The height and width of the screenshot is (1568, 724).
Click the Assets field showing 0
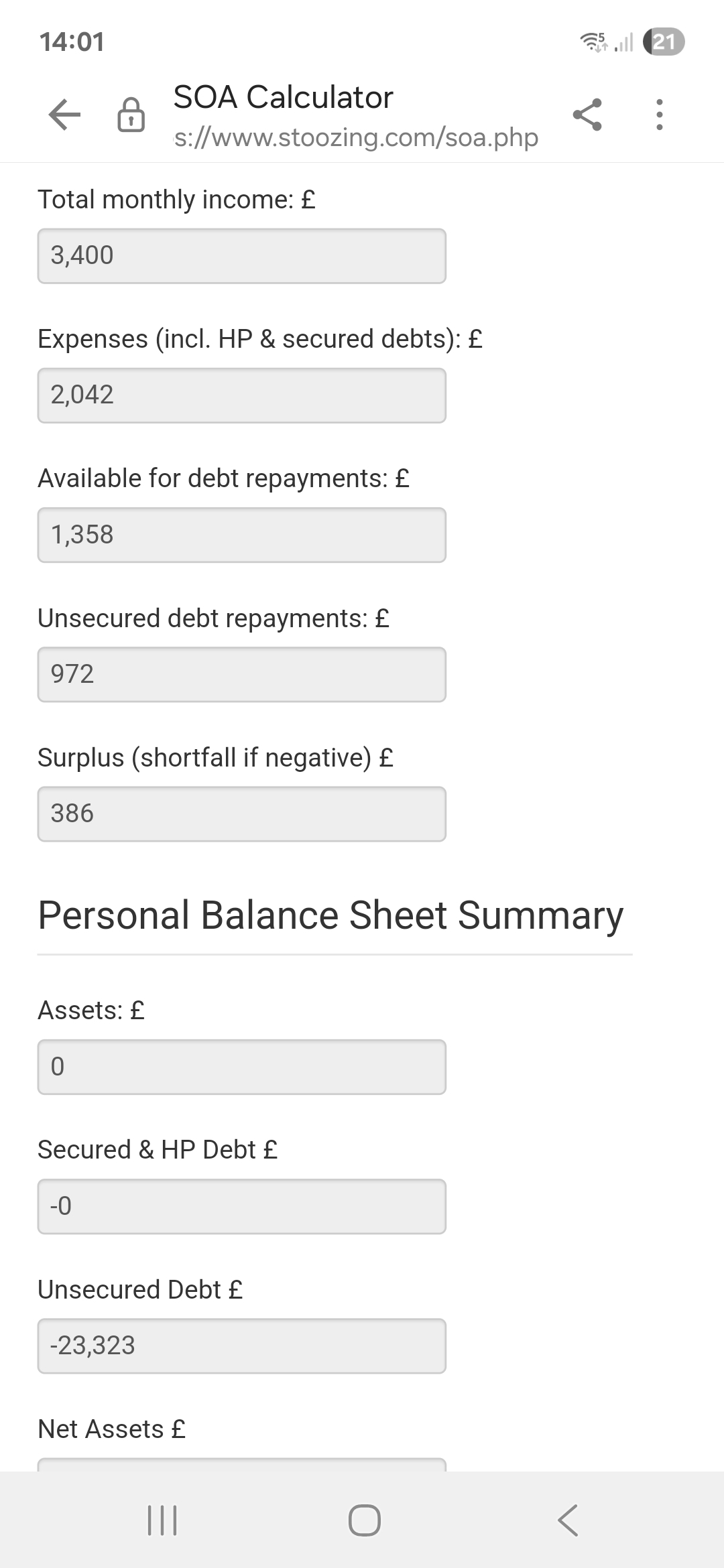241,1067
